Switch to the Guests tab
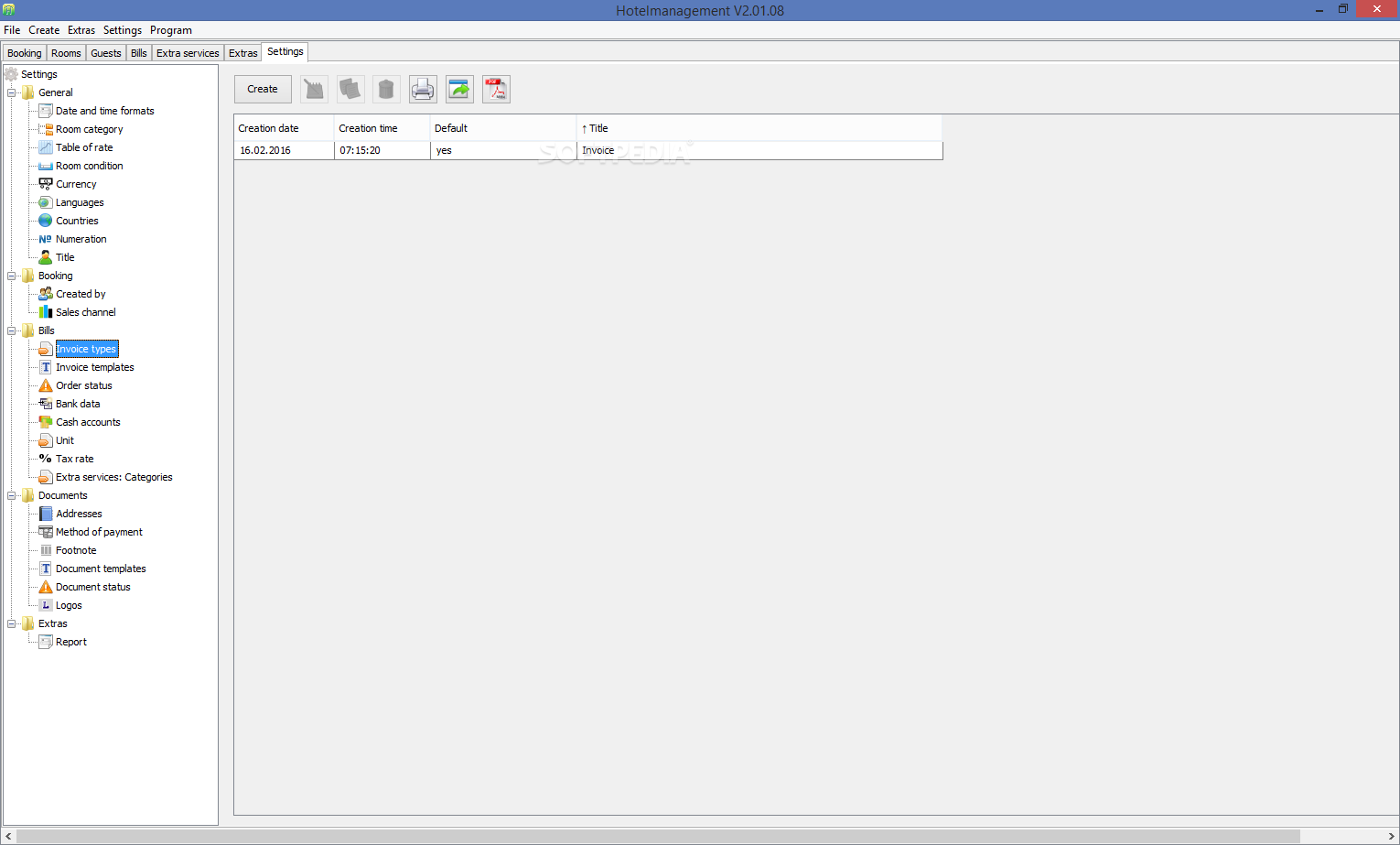 [x=106, y=53]
